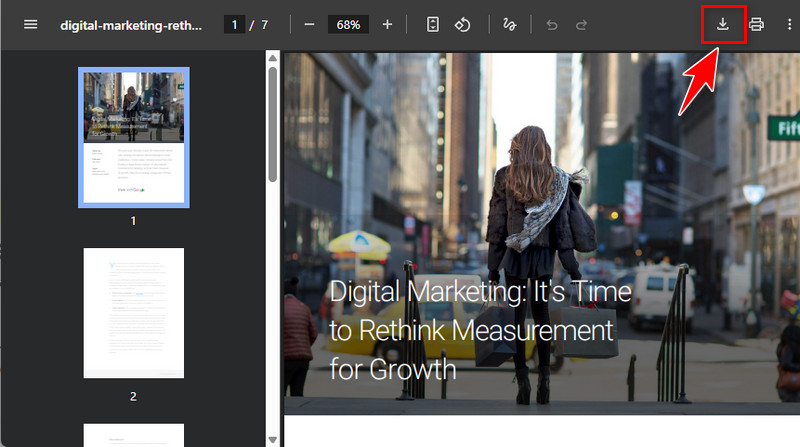Screen dimensions: 800x447
Task: Zoom in with the plus button
Action: point(387,24)
